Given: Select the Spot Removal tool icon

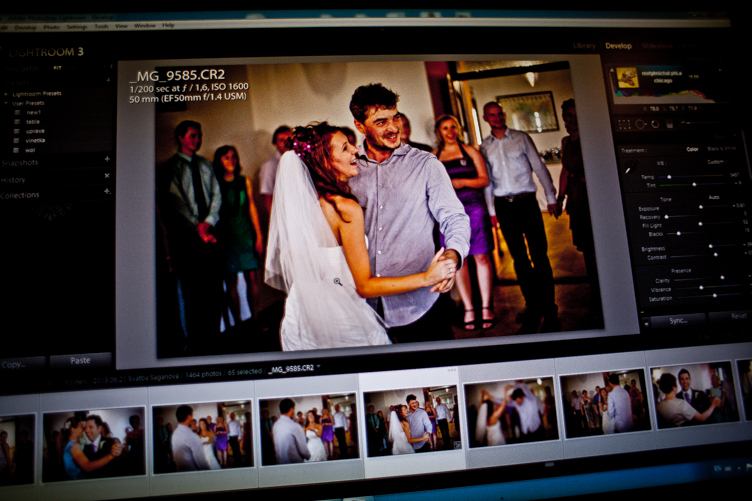Looking at the screenshot, I should click(x=640, y=124).
